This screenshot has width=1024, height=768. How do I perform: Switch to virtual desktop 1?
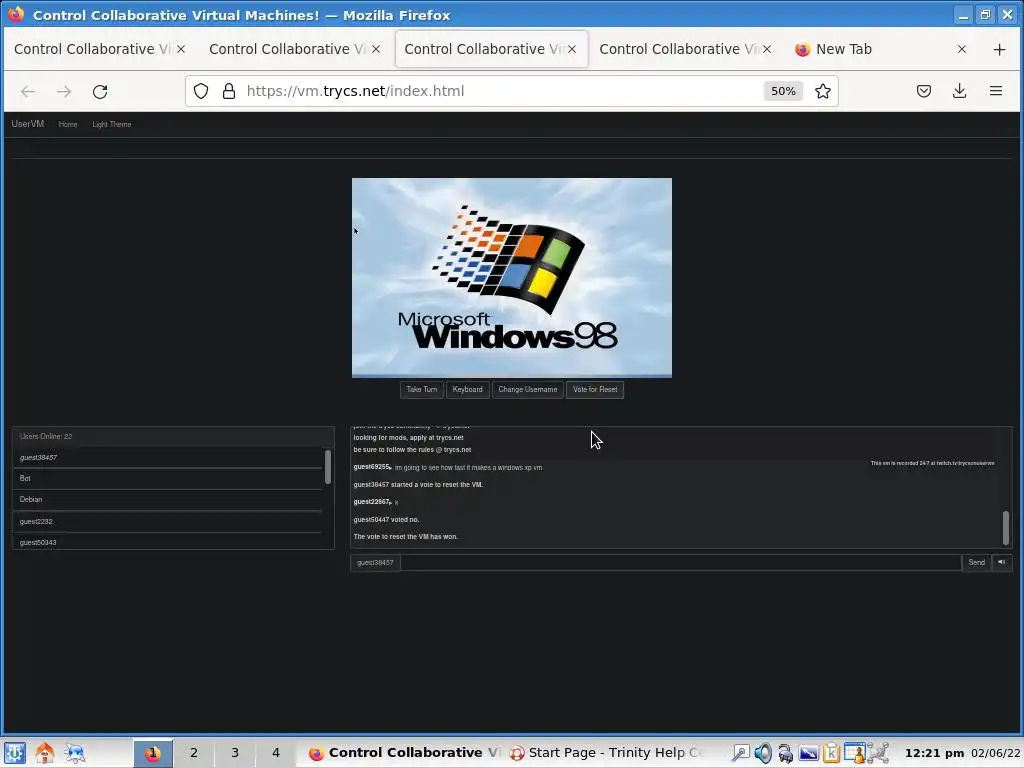click(x=153, y=753)
